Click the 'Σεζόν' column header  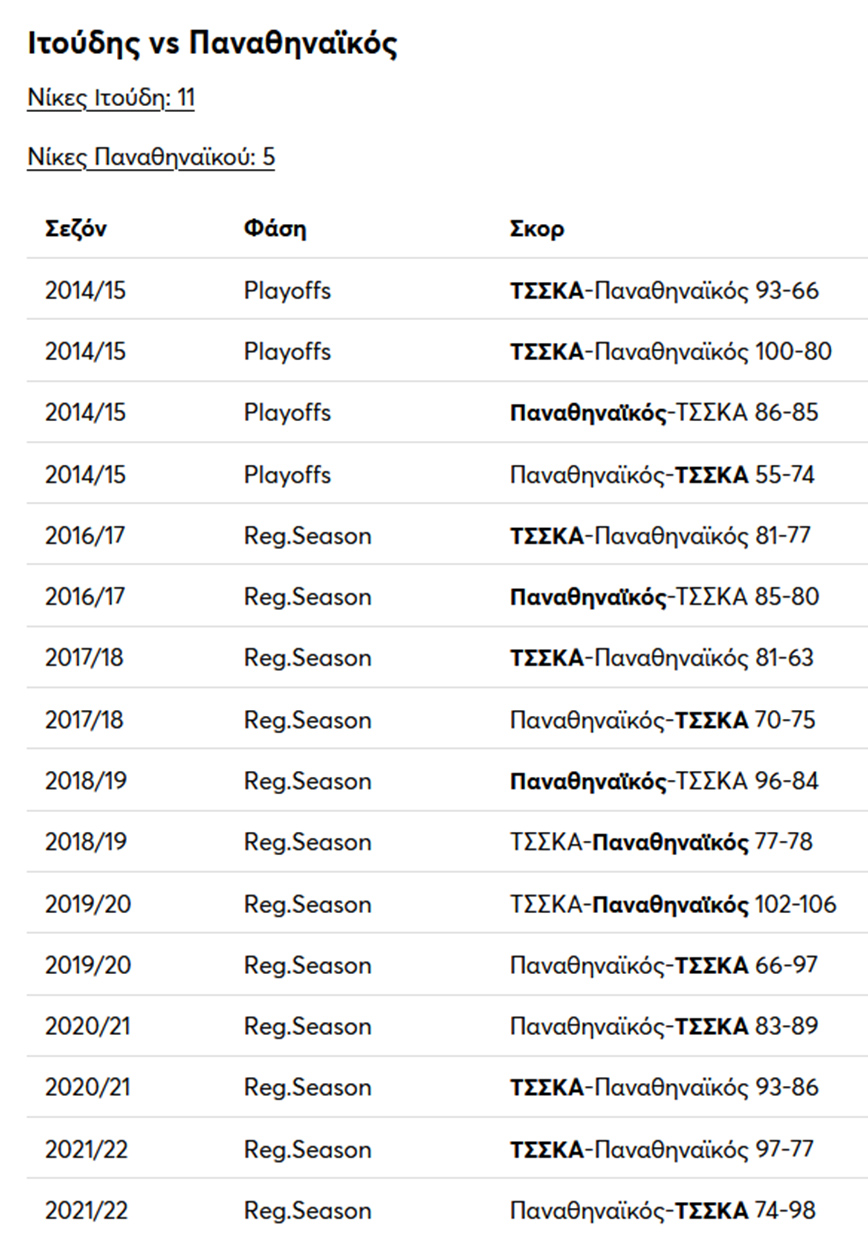coord(75,229)
